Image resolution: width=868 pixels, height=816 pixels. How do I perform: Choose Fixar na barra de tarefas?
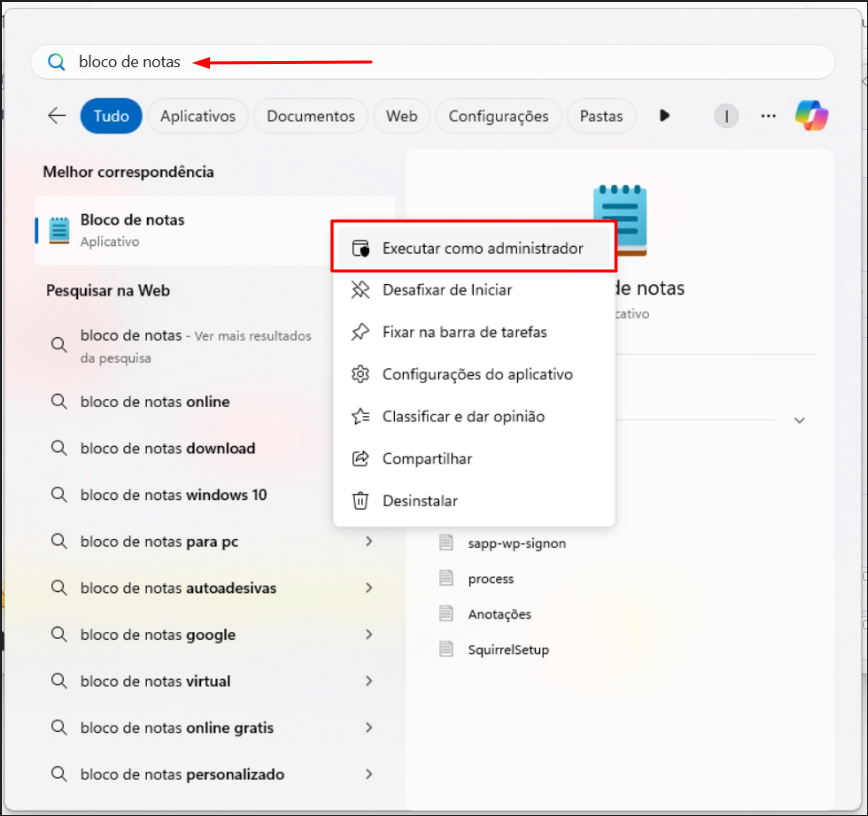474,332
